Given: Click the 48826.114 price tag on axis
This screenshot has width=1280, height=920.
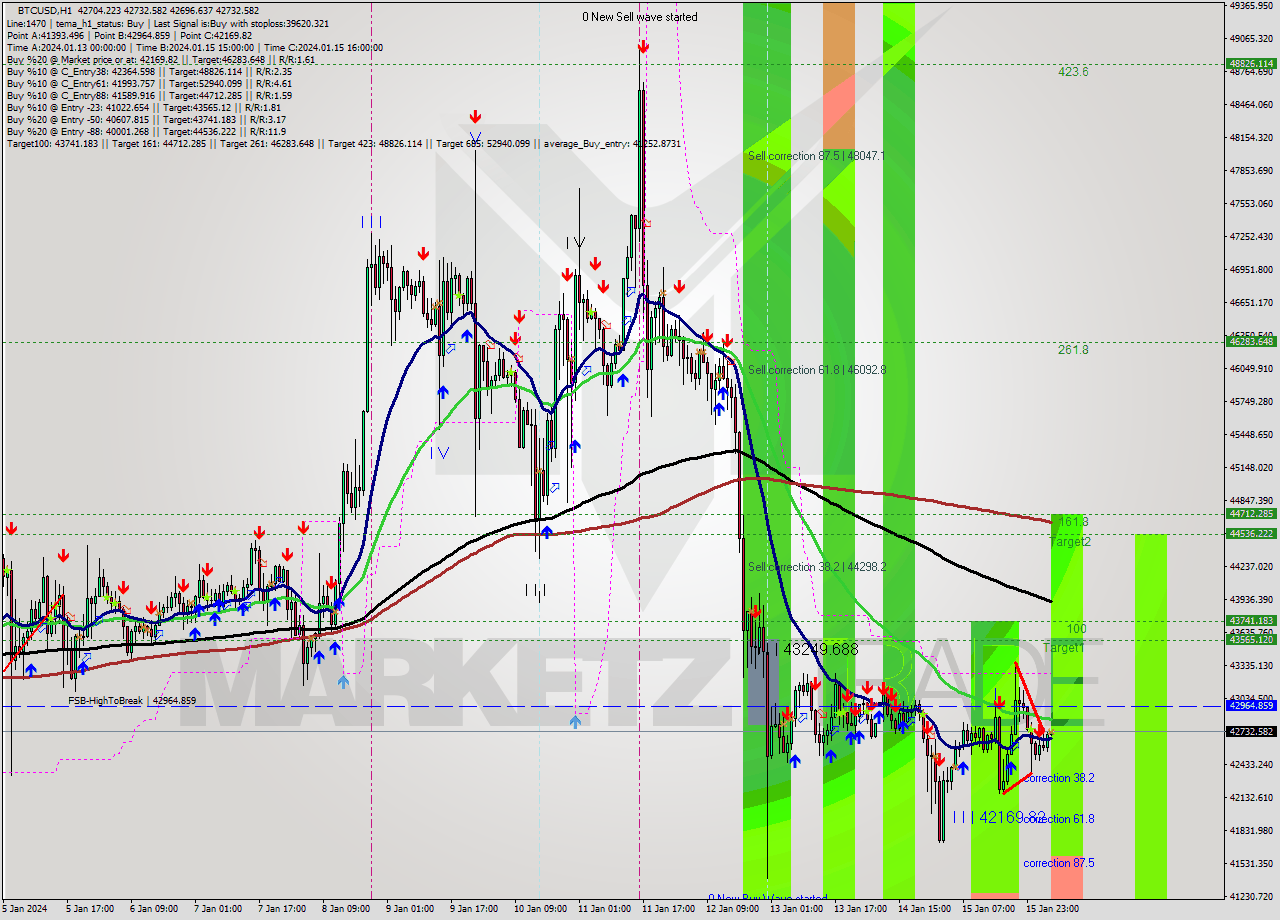Looking at the screenshot, I should [x=1251, y=63].
